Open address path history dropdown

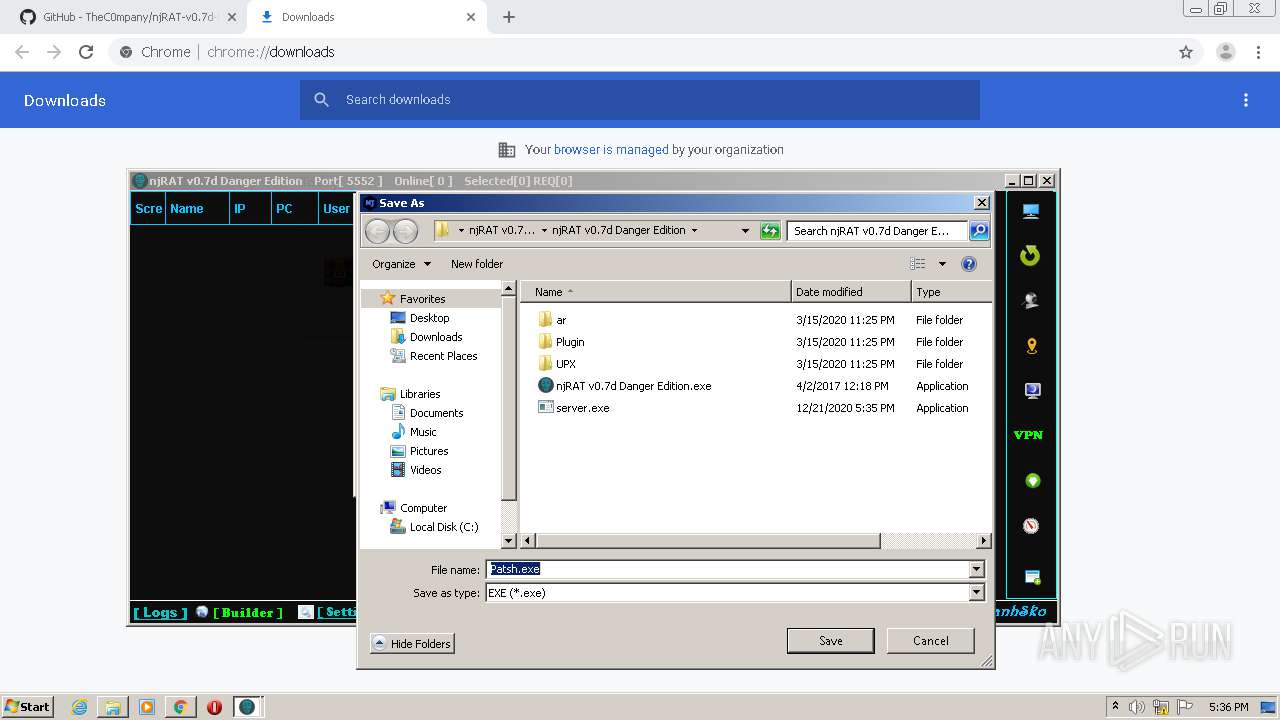point(745,231)
